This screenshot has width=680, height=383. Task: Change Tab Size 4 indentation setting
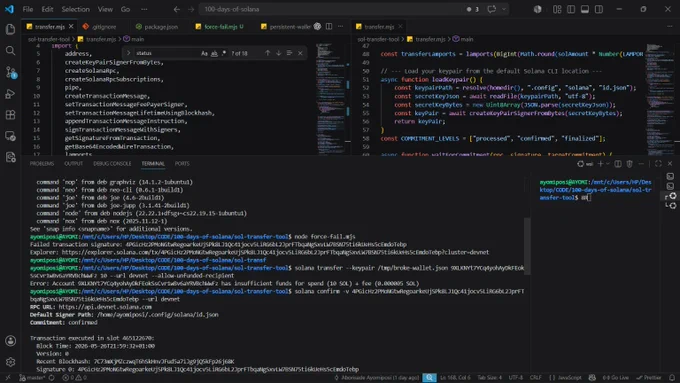tap(489, 377)
